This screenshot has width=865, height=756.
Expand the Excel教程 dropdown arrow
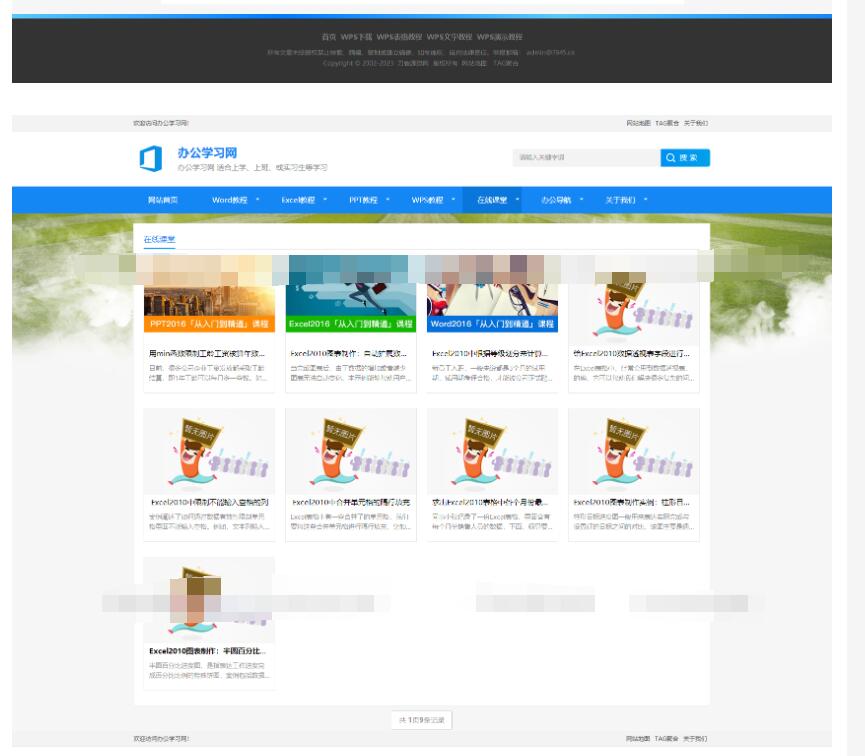click(x=325, y=200)
